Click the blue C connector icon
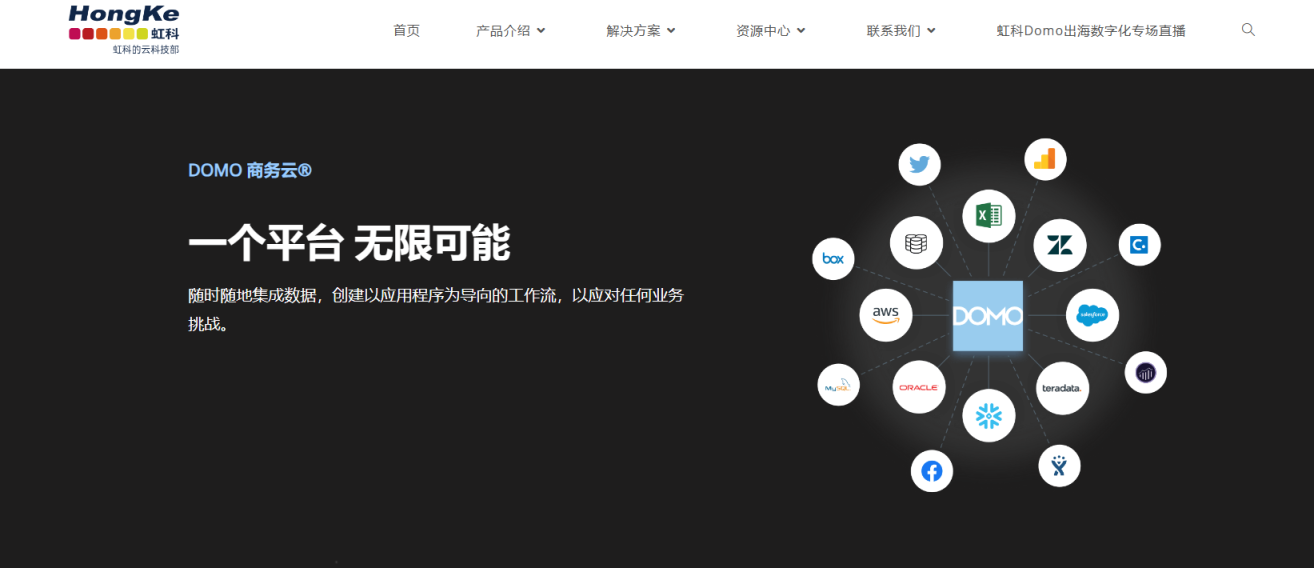The width and height of the screenshot is (1314, 568). coord(1139,244)
